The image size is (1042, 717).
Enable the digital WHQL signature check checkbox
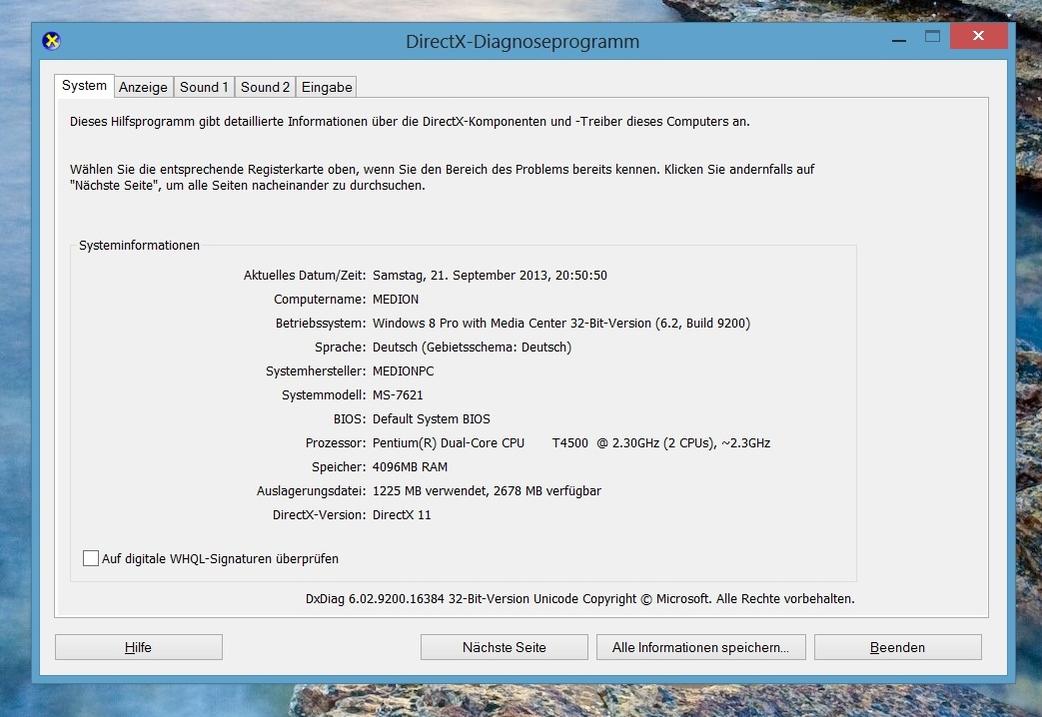(91, 558)
